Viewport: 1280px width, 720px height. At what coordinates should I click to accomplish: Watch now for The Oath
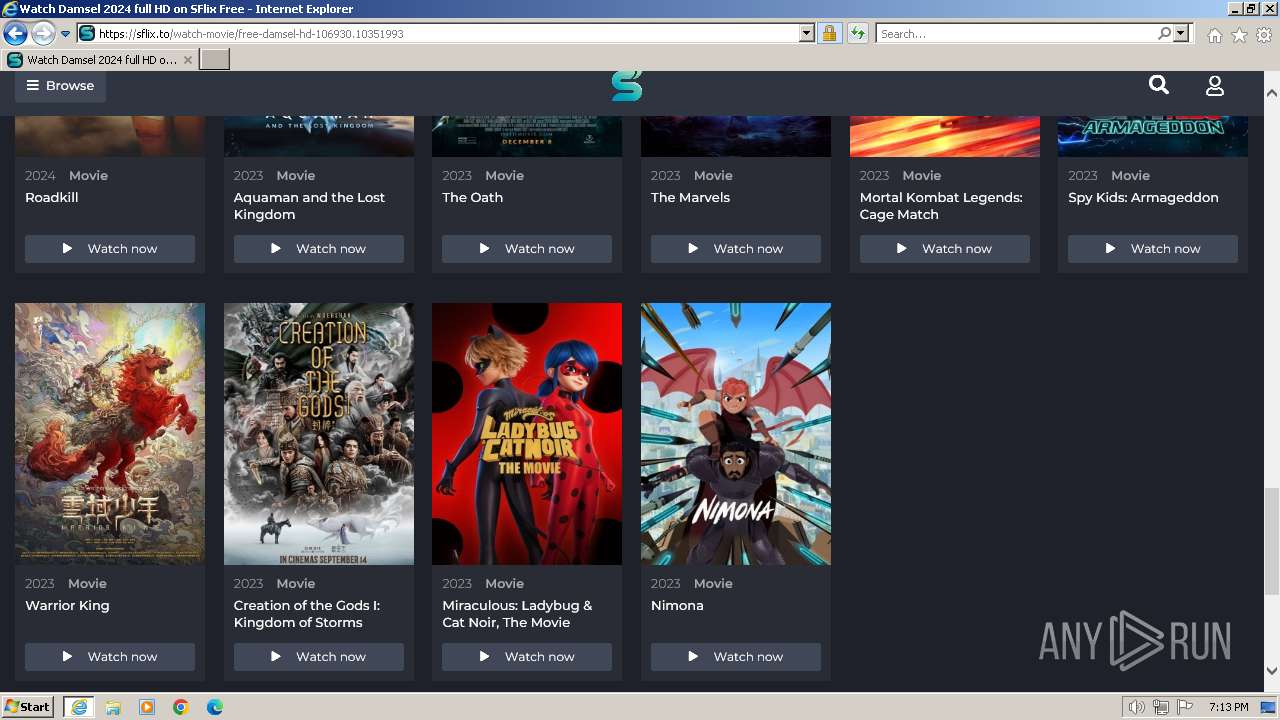coord(527,248)
